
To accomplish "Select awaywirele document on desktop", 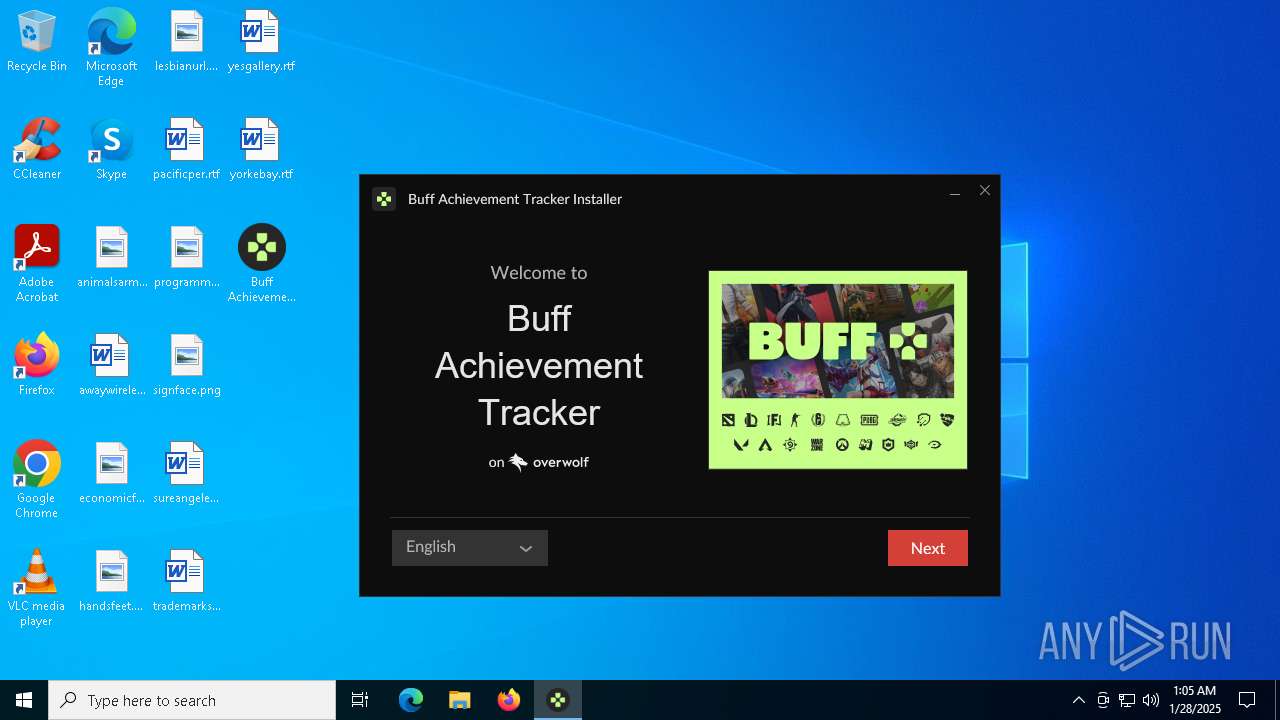I will click(x=111, y=366).
